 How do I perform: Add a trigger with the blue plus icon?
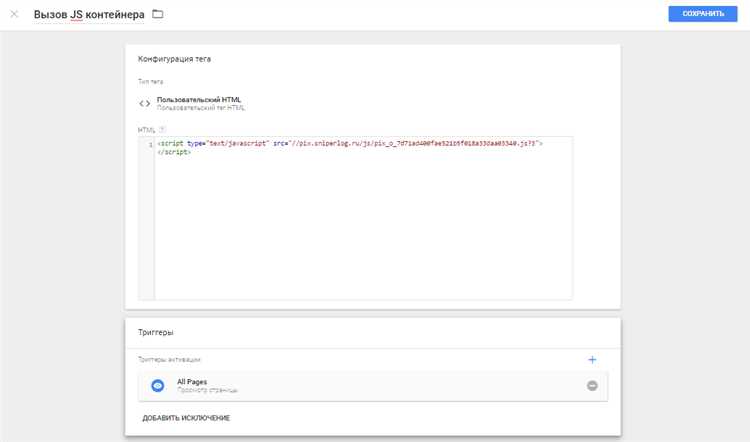pyautogui.click(x=592, y=360)
